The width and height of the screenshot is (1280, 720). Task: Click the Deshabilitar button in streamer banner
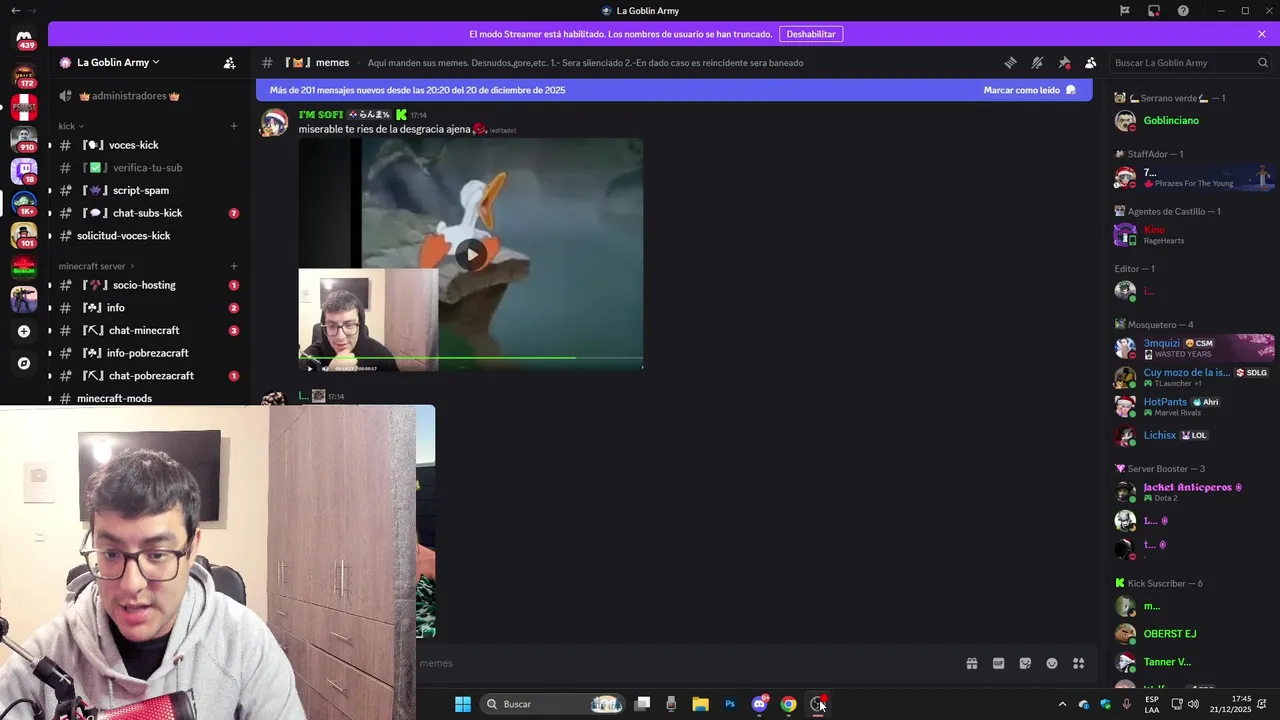pyautogui.click(x=810, y=34)
